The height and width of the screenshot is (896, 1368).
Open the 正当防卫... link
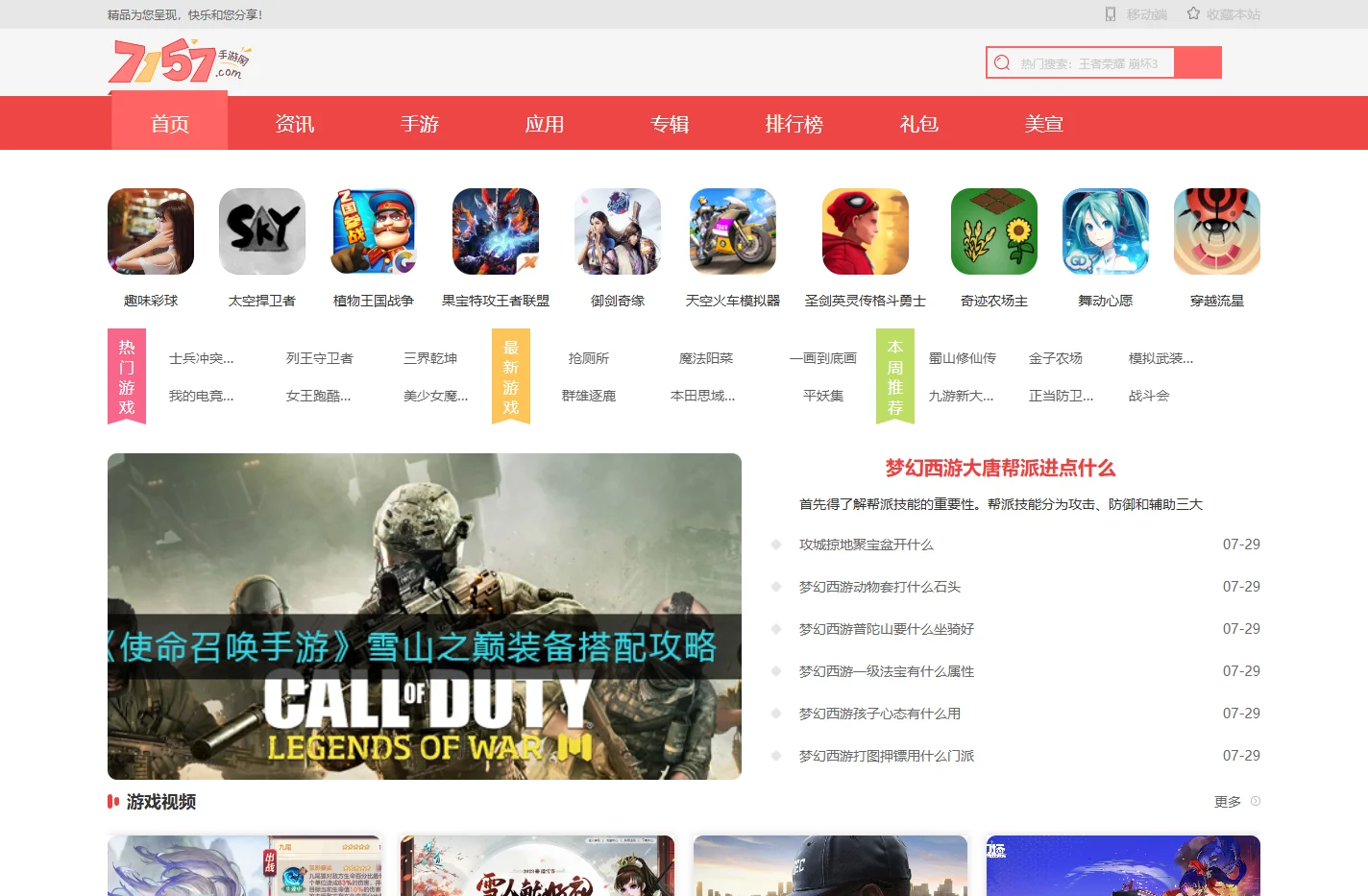click(x=1062, y=396)
